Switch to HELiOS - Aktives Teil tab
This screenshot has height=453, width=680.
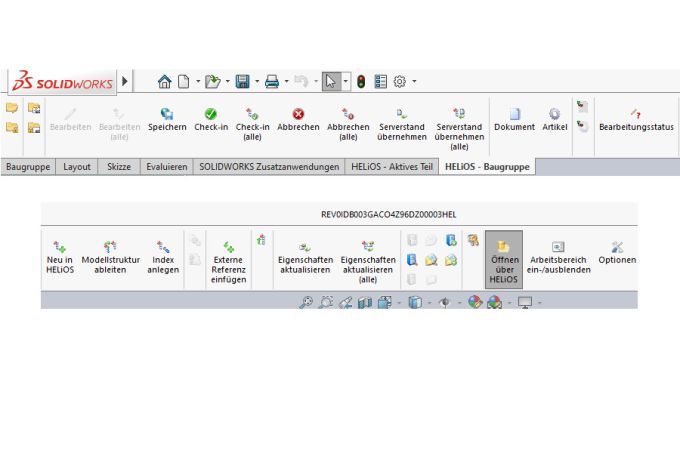(x=393, y=167)
